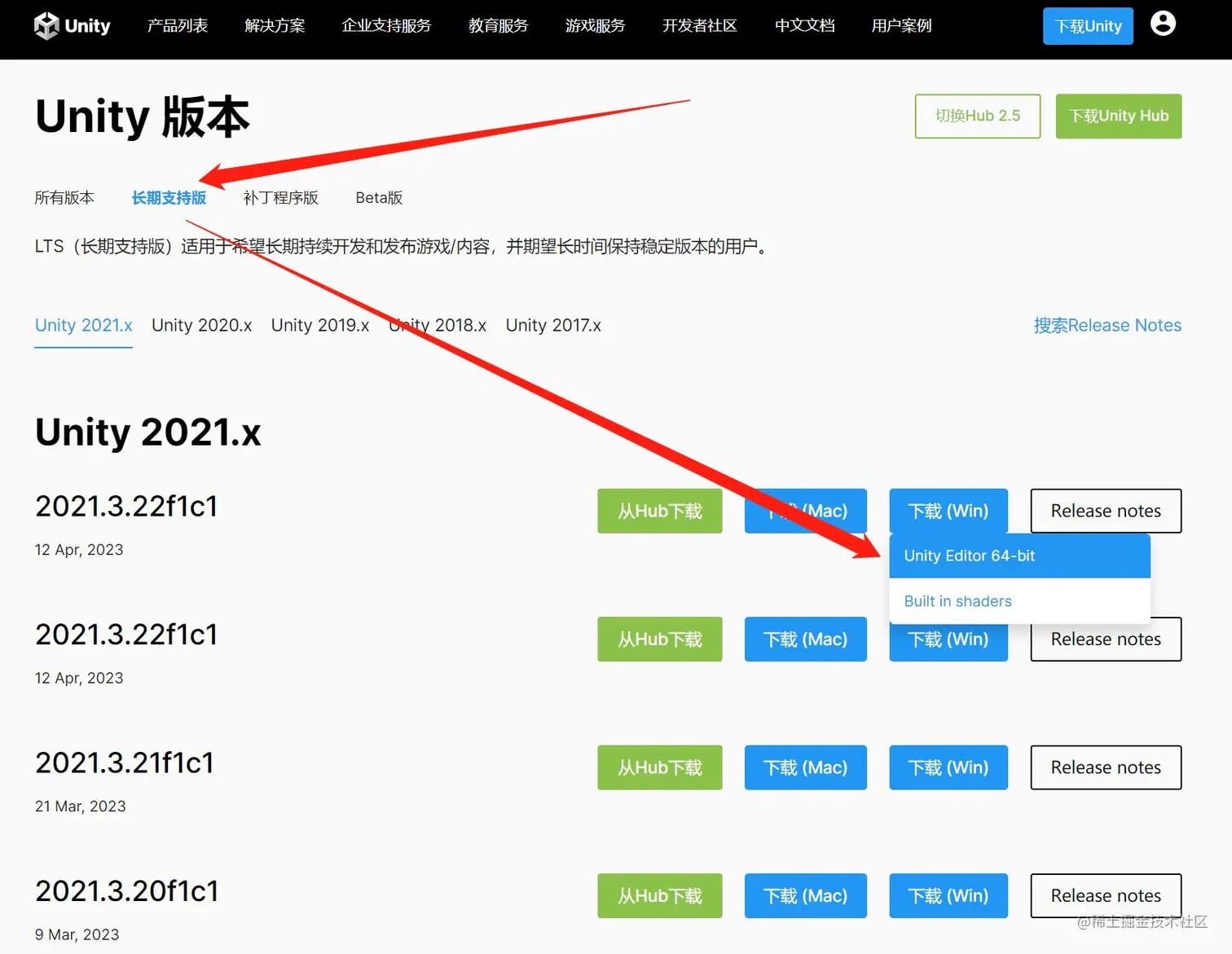Switch to the 补丁程序版 tab
Viewport: 1232px width, 954px height.
pyautogui.click(x=280, y=198)
